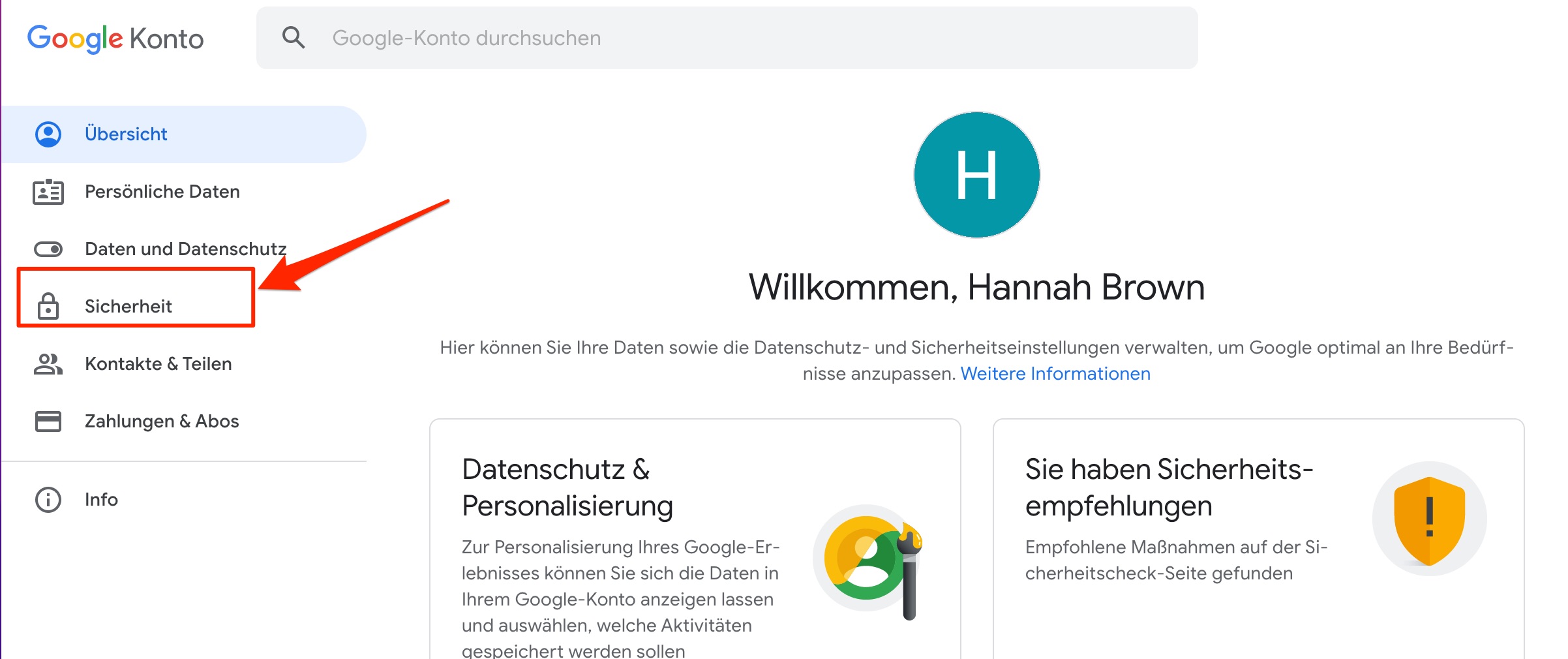Go to Persönliche Daten
1568x659 pixels.
(x=162, y=192)
